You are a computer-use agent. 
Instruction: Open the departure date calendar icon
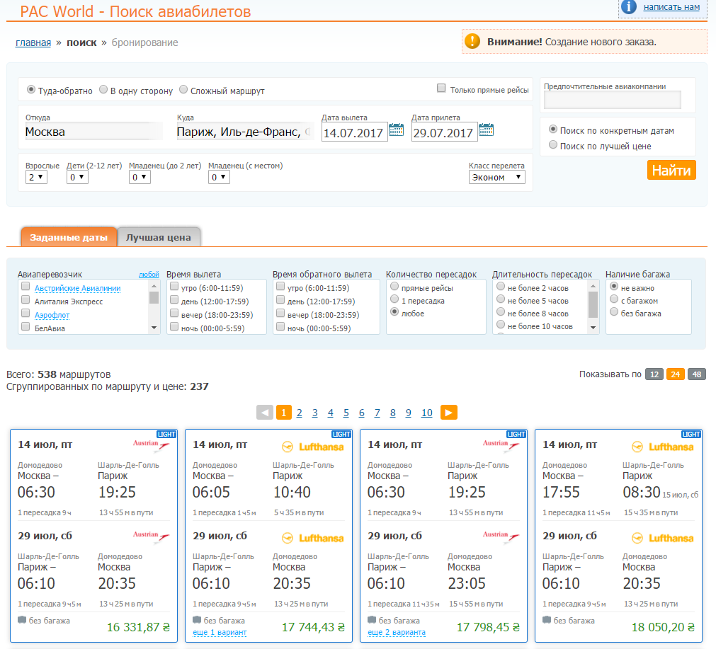coord(396,130)
